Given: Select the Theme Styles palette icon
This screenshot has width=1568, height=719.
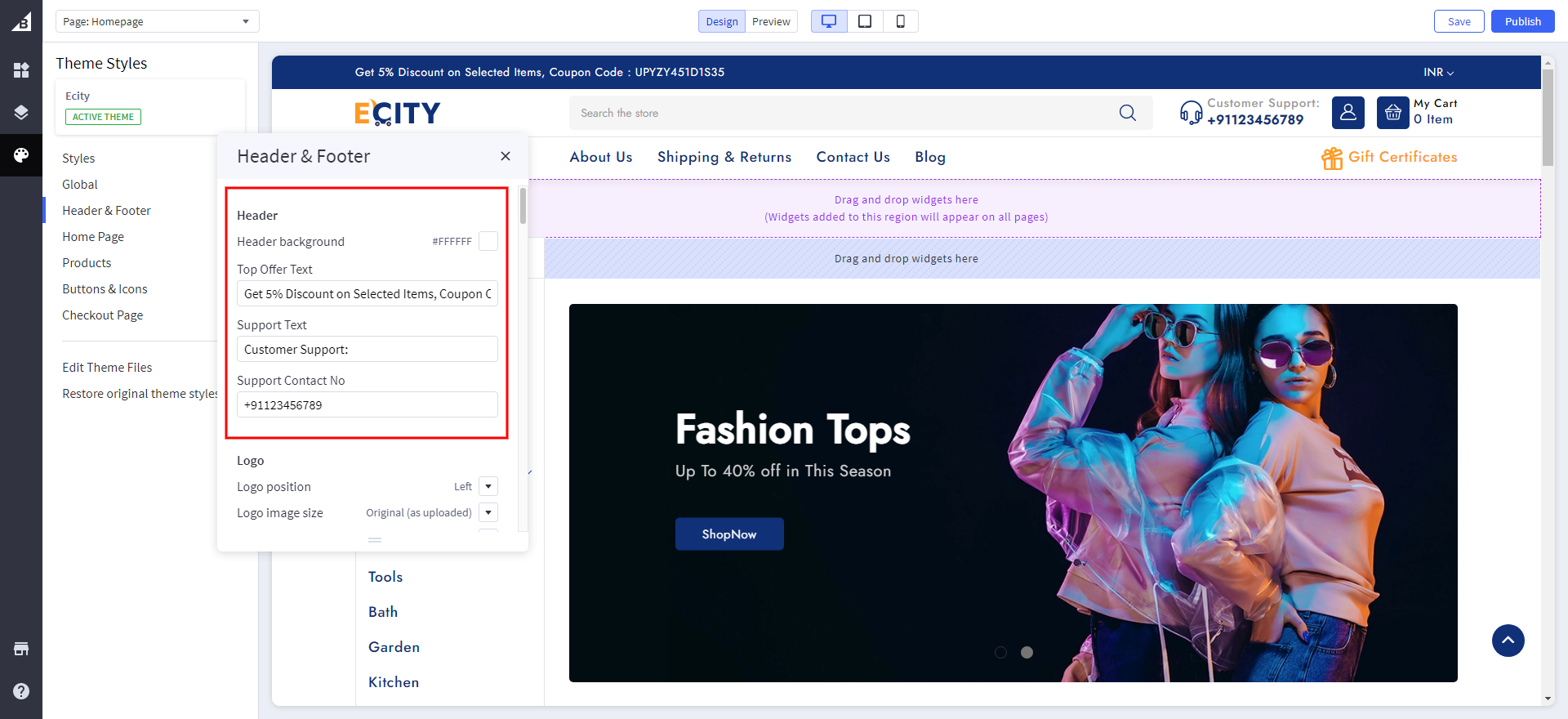Looking at the screenshot, I should 21,155.
